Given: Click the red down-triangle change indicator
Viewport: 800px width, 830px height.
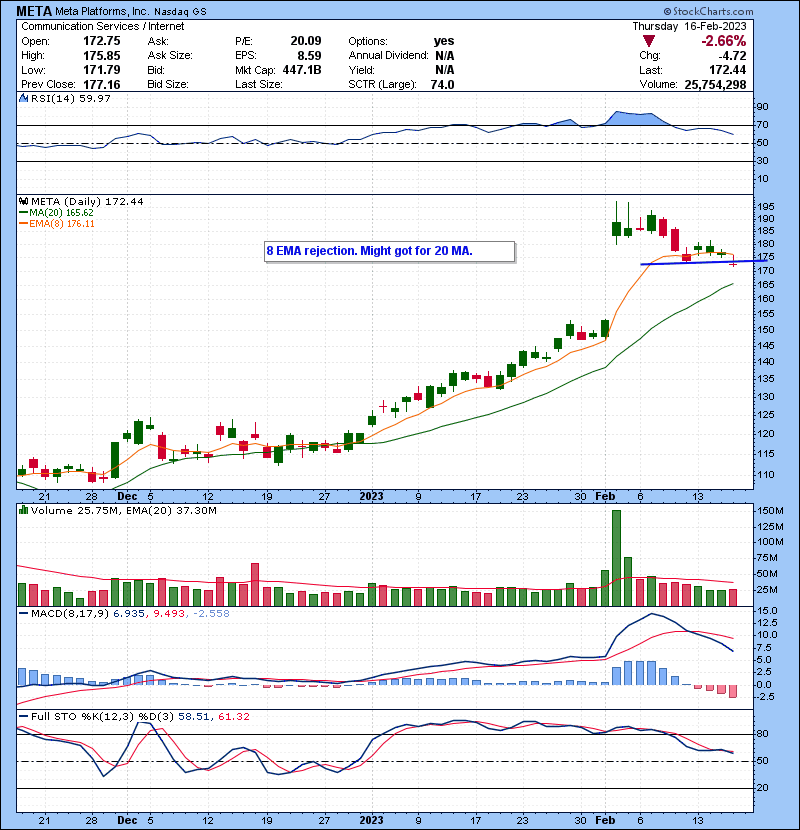Looking at the screenshot, I should click(x=649, y=41).
